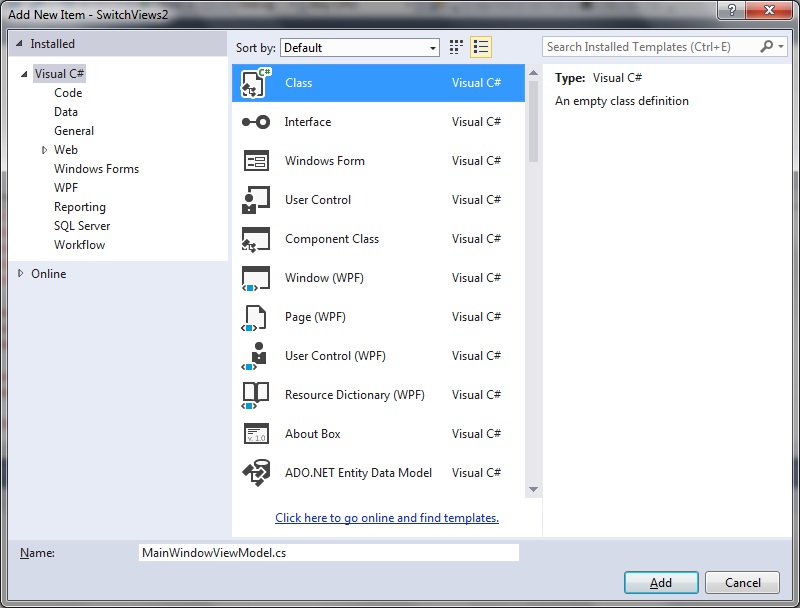Close the Add New Item dialog
This screenshot has height=608, width=800.
pos(769,10)
